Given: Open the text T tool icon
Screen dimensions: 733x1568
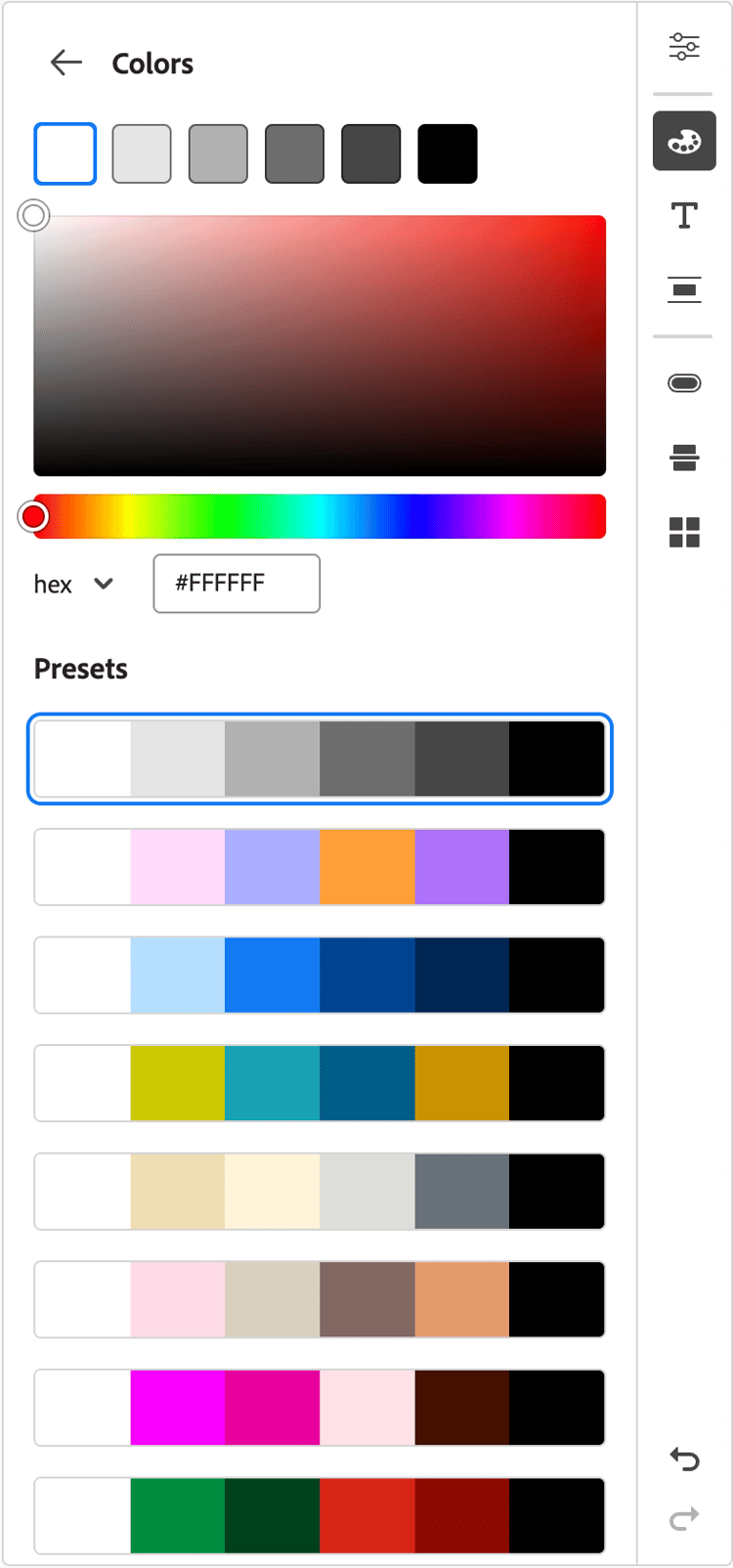Looking at the screenshot, I should pos(684,215).
